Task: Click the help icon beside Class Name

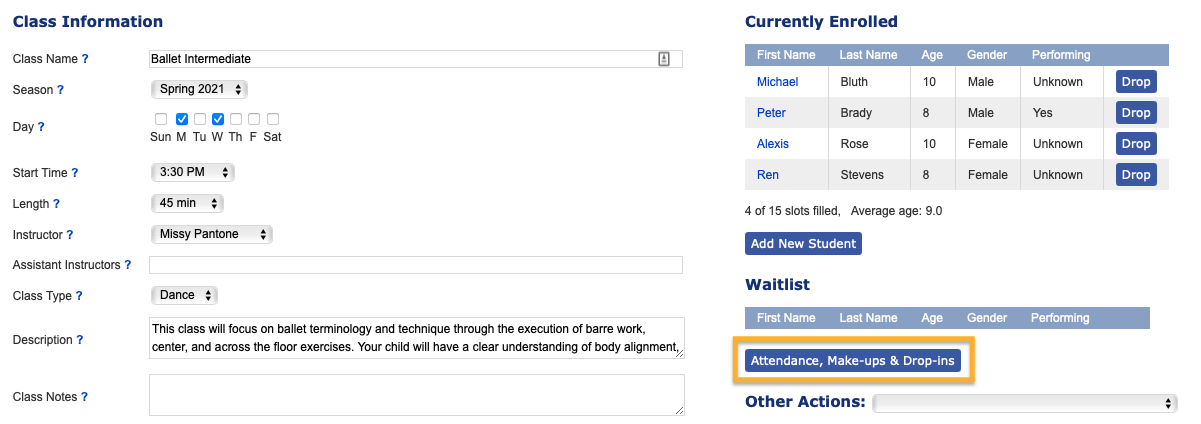Action: (85, 60)
